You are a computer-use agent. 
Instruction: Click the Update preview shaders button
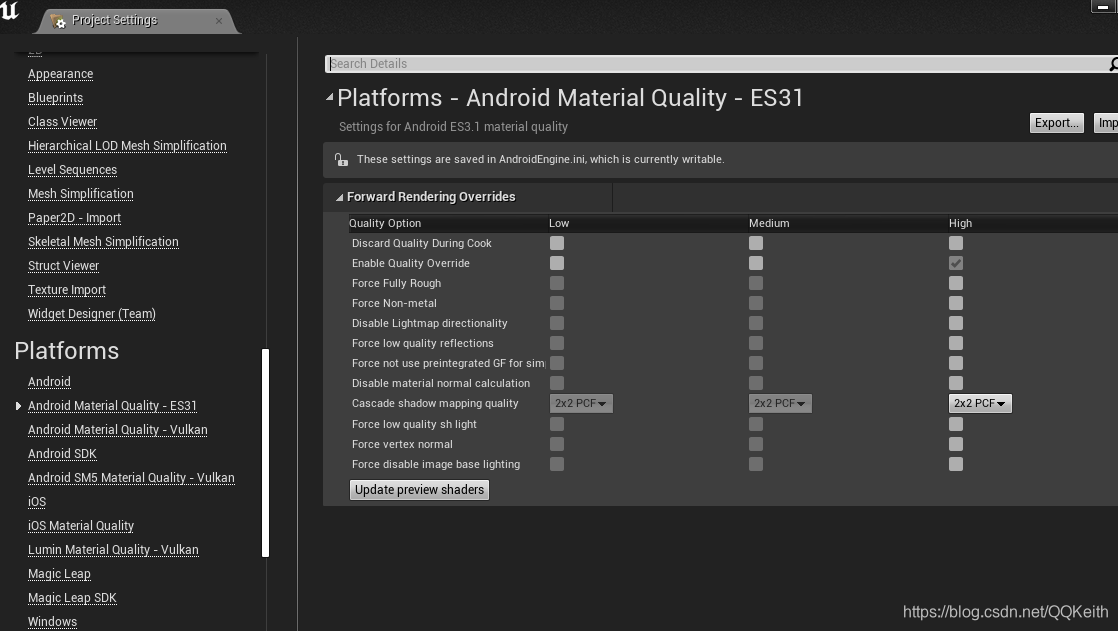point(419,490)
